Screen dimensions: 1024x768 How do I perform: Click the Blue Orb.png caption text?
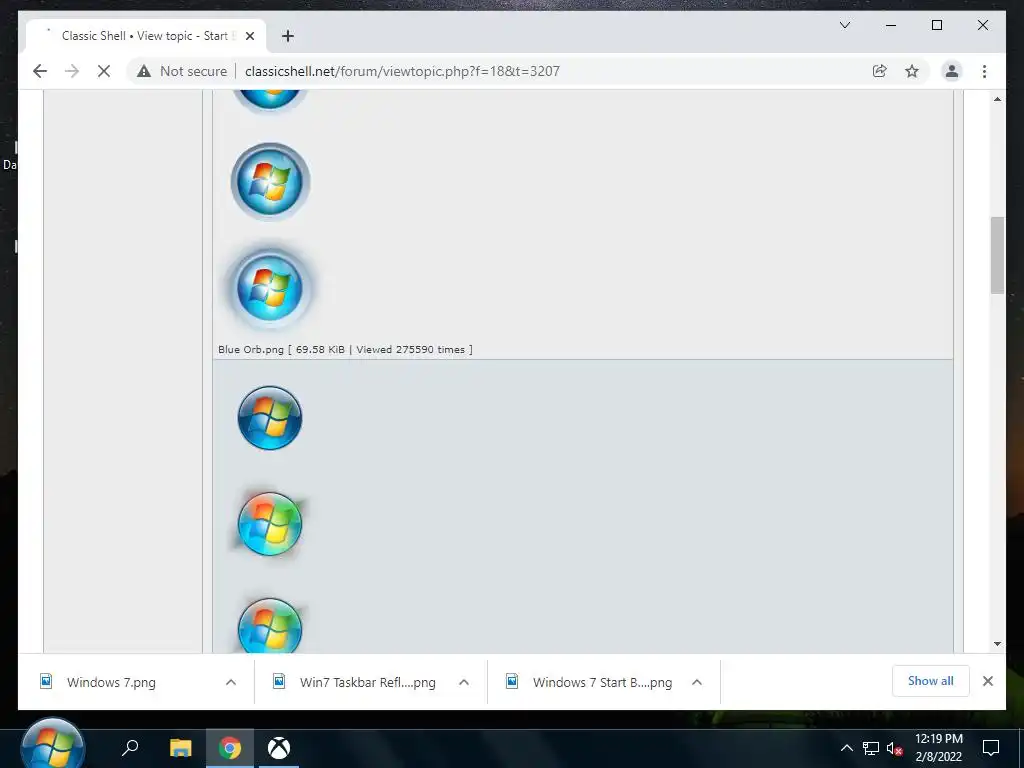tap(345, 349)
